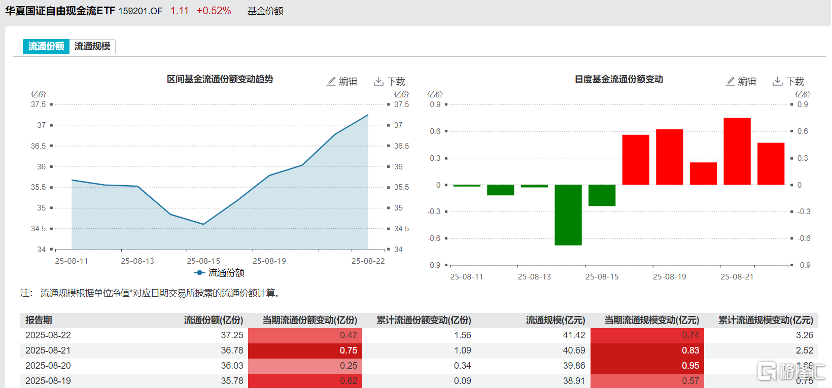Click the 37.25 share value cell

[x=233, y=335]
